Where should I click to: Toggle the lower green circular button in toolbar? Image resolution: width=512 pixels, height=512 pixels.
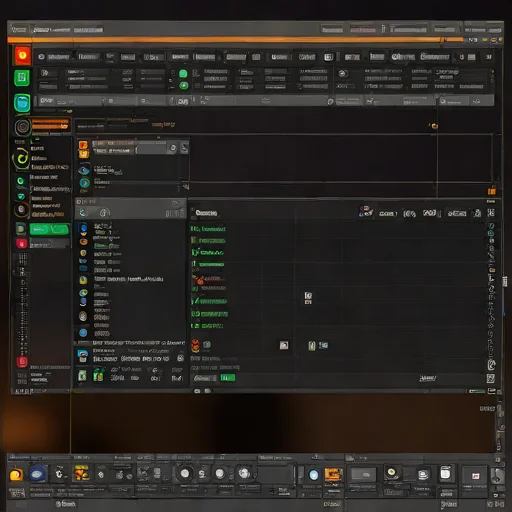(x=184, y=86)
